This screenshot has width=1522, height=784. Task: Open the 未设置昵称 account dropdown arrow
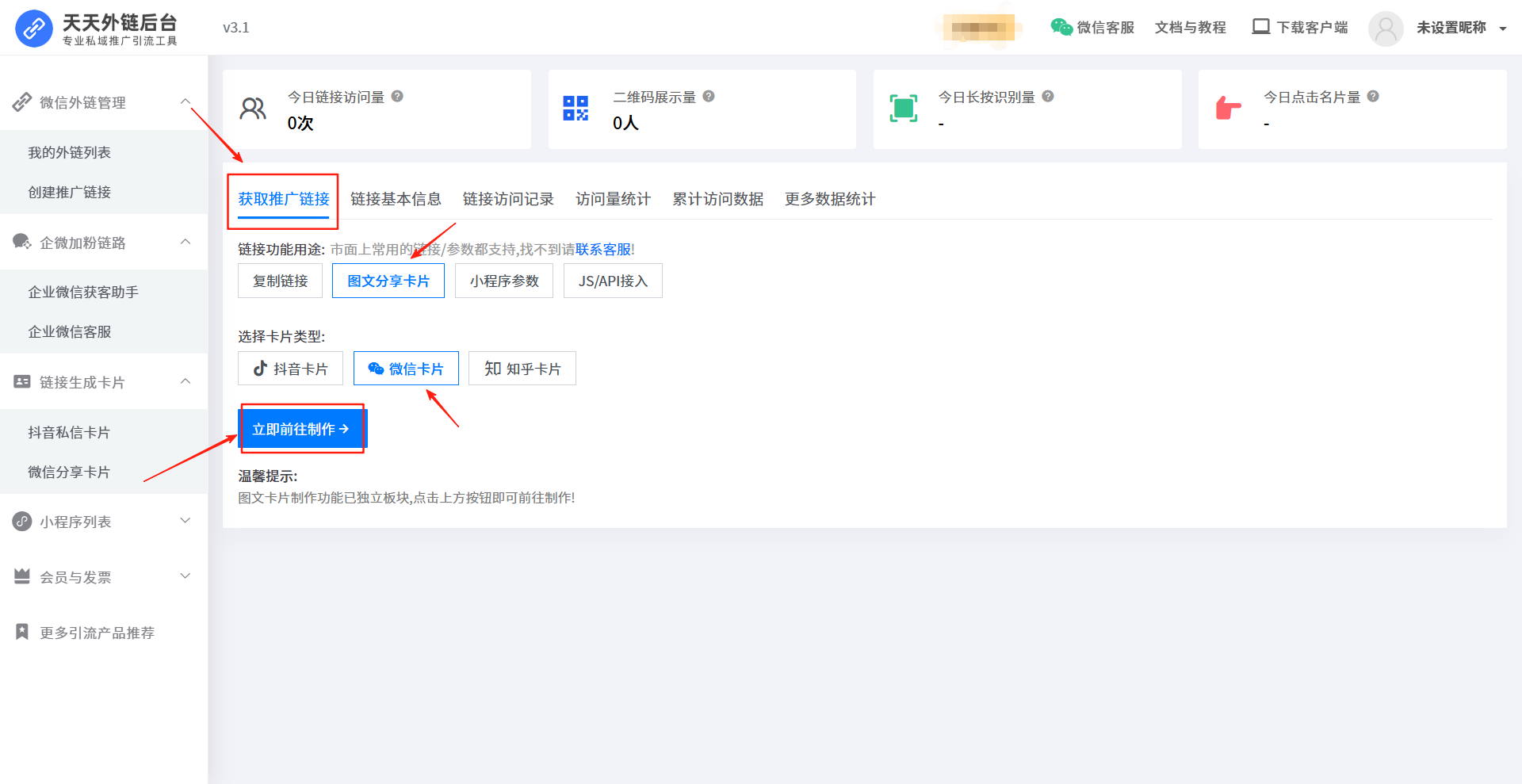(1502, 29)
